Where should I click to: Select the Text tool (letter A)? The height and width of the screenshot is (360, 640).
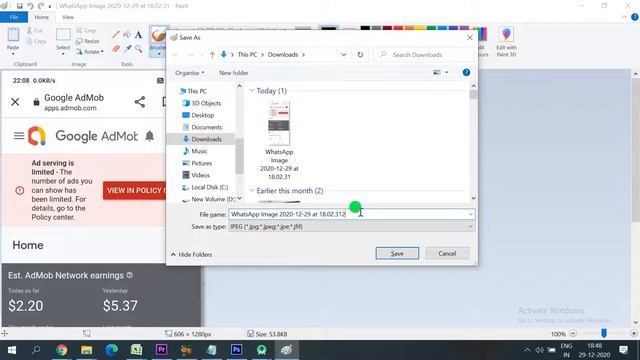(138, 35)
